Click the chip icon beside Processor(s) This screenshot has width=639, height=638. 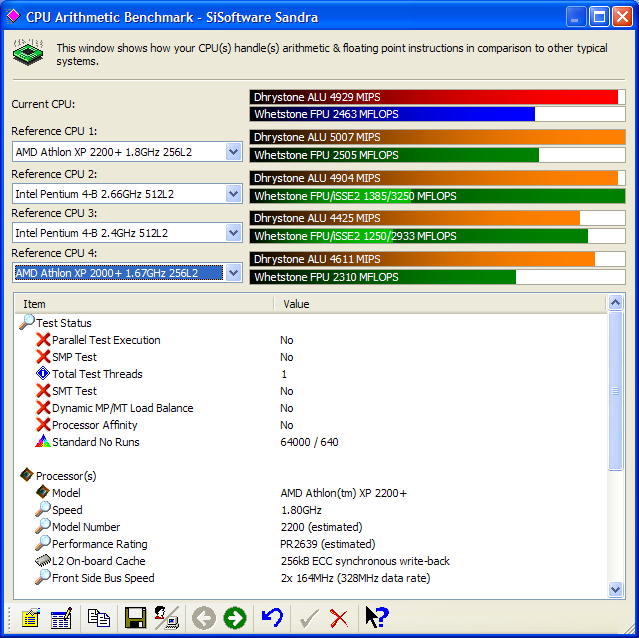[26, 475]
